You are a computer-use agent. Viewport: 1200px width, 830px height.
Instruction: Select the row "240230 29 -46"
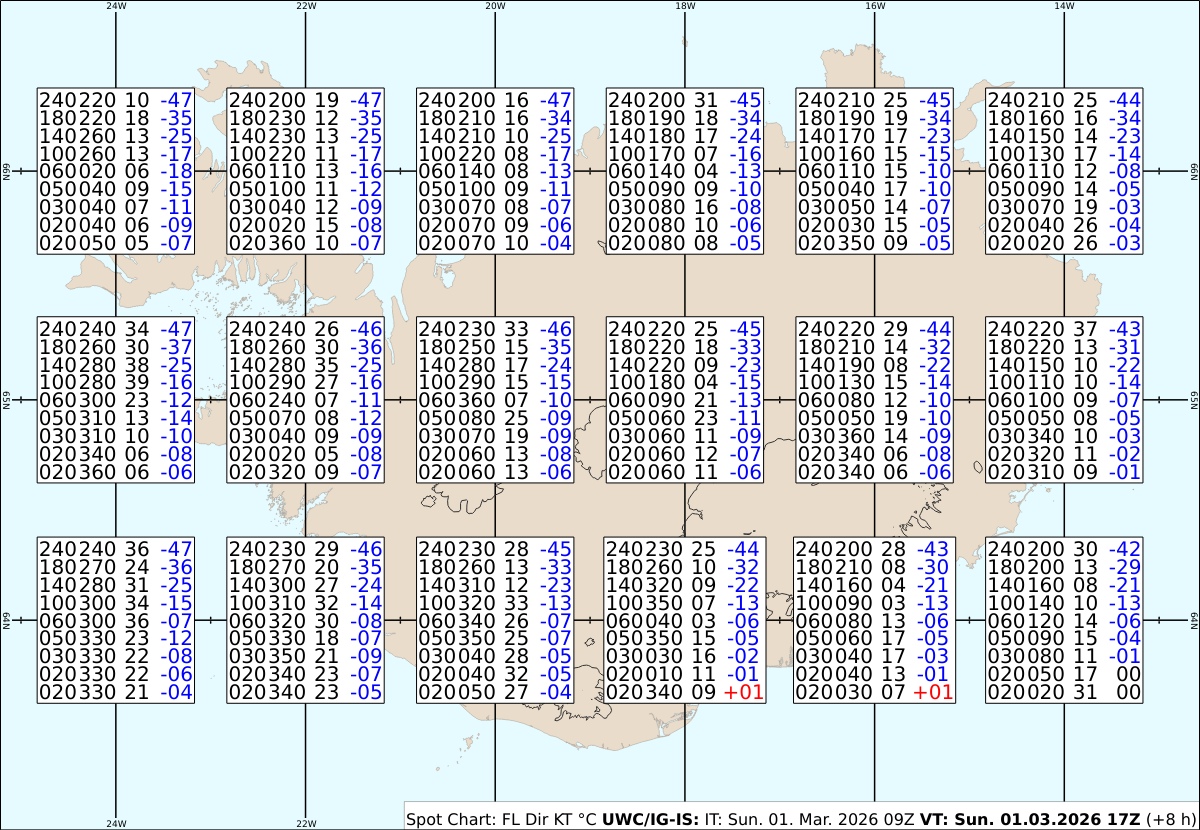tap(305, 548)
